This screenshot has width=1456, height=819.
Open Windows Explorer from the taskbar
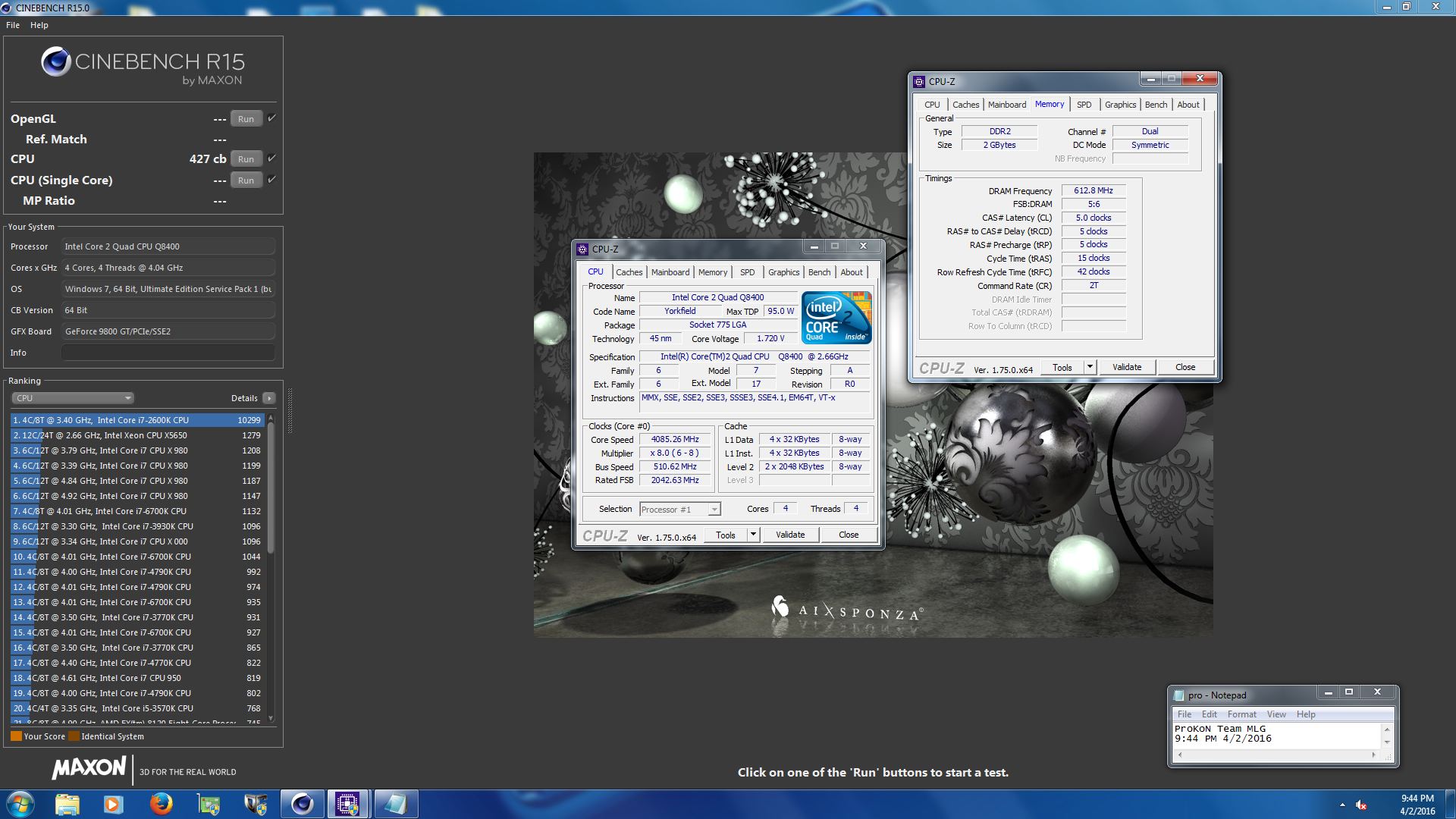(67, 804)
